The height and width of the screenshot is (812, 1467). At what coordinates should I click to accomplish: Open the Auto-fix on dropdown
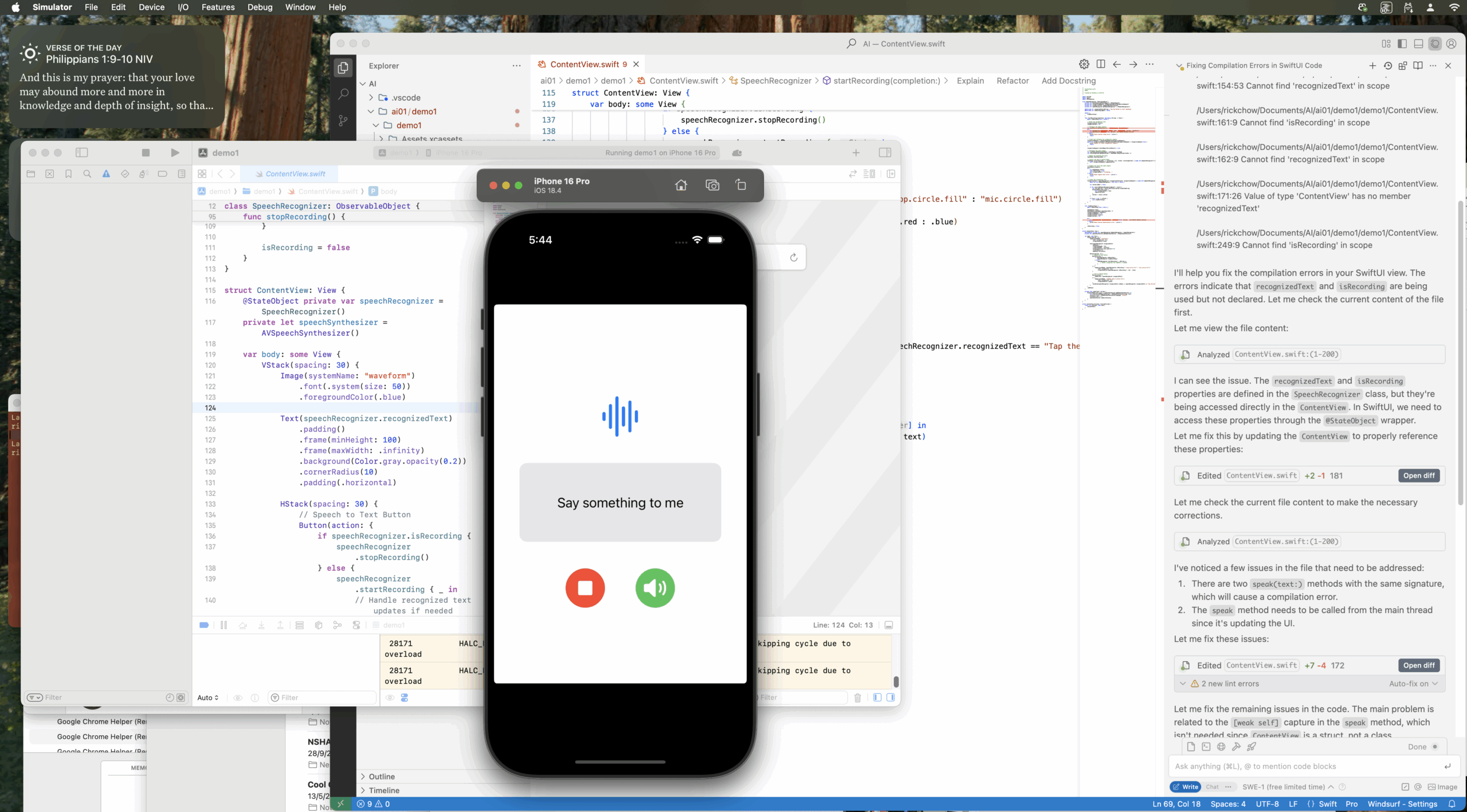[x=1413, y=684]
